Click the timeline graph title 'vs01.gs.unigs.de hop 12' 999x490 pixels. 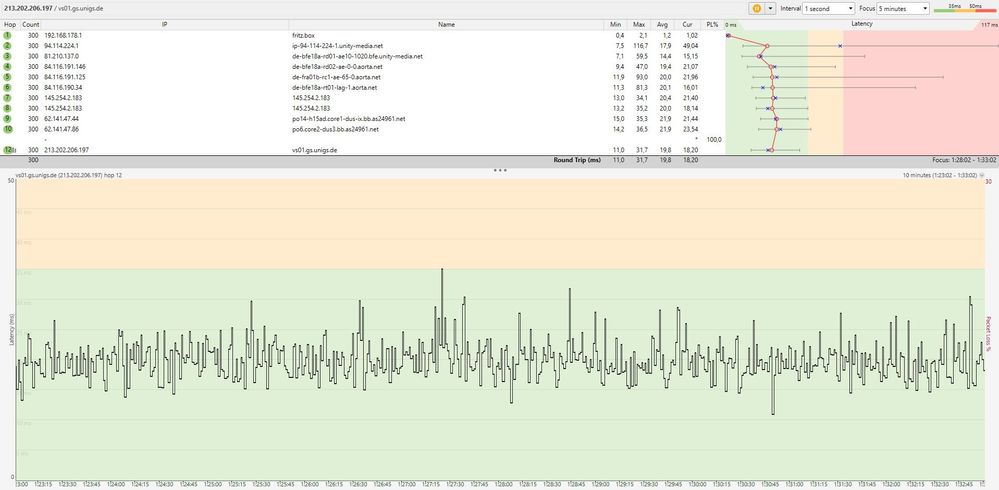click(x=69, y=175)
